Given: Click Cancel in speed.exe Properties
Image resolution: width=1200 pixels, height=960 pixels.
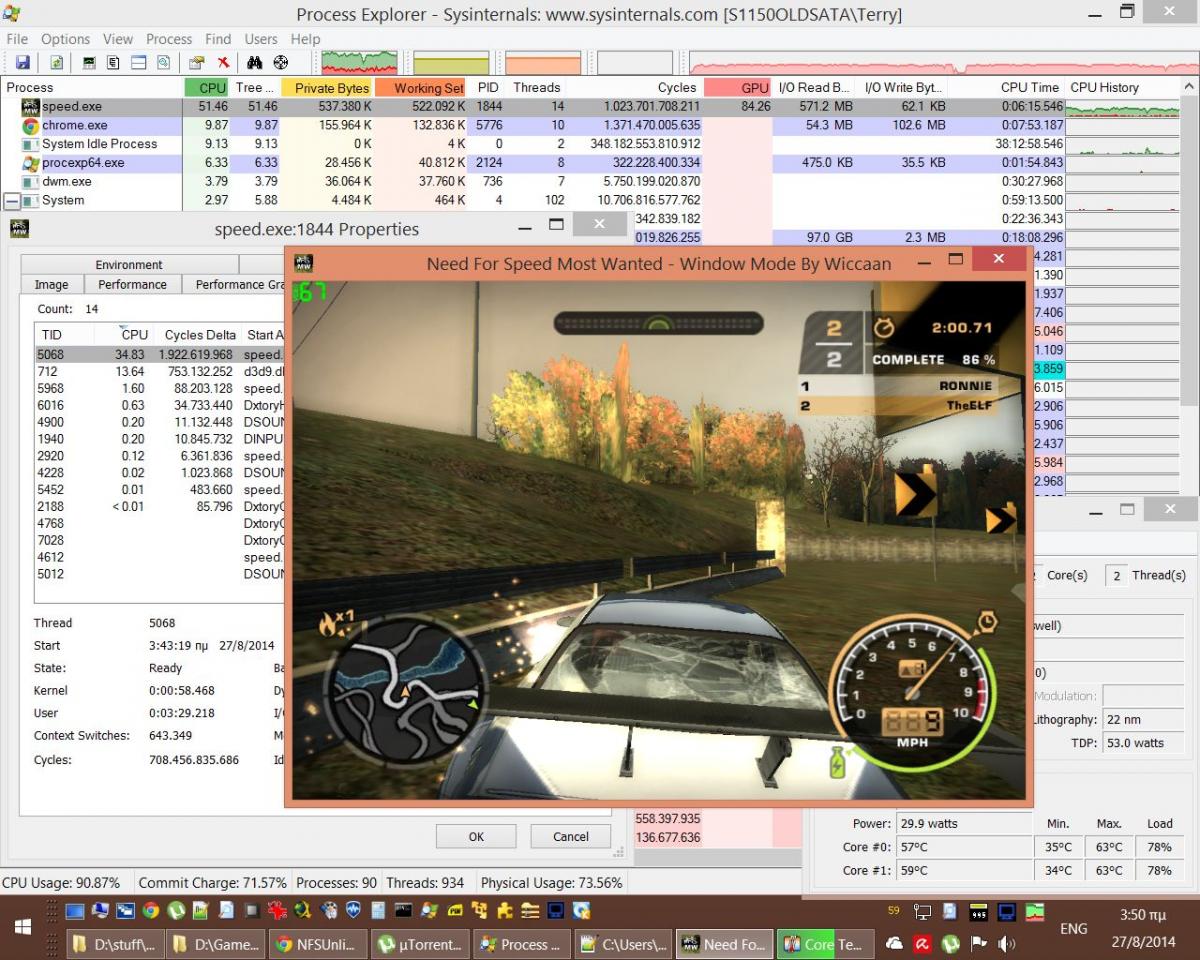Looking at the screenshot, I should 571,837.
